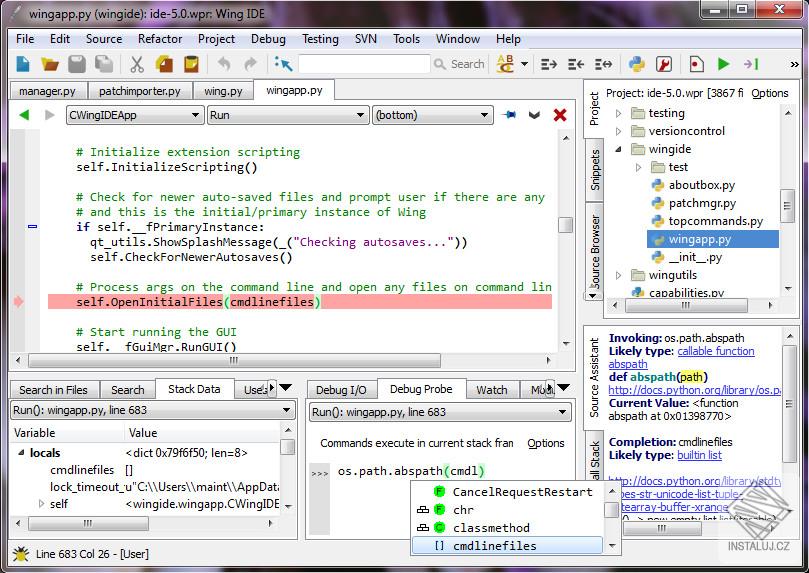Expand the wingutils folder in Project
Viewport: 809px width, 573px height.
(618, 275)
